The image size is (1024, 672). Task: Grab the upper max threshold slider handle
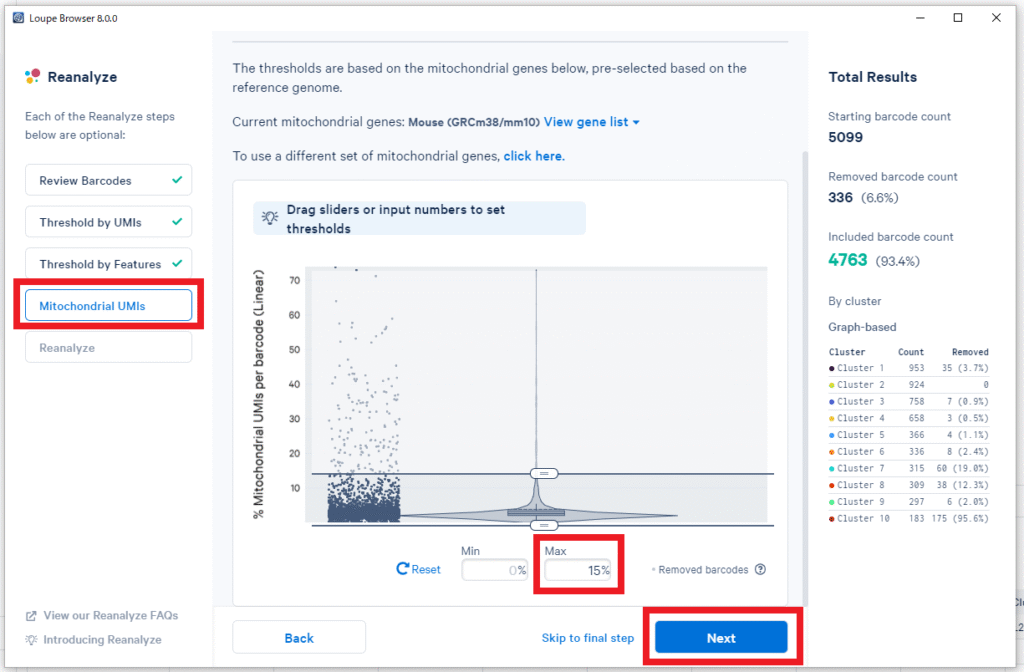[x=544, y=473]
